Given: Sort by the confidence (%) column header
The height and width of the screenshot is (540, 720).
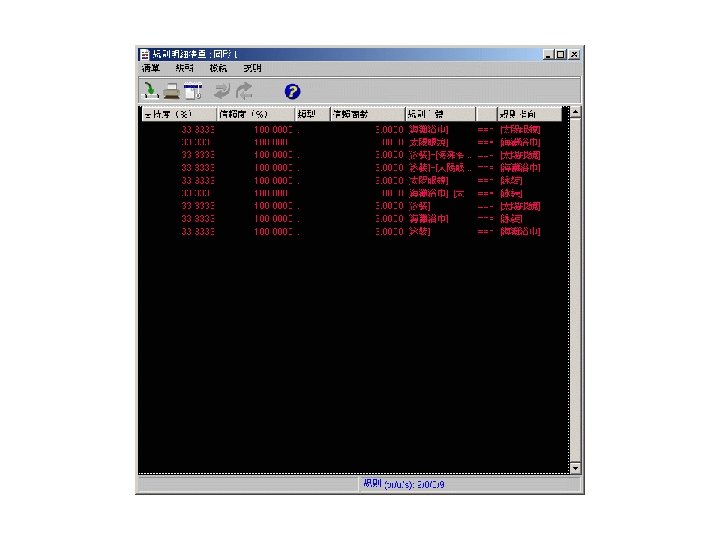Looking at the screenshot, I should (x=255, y=114).
